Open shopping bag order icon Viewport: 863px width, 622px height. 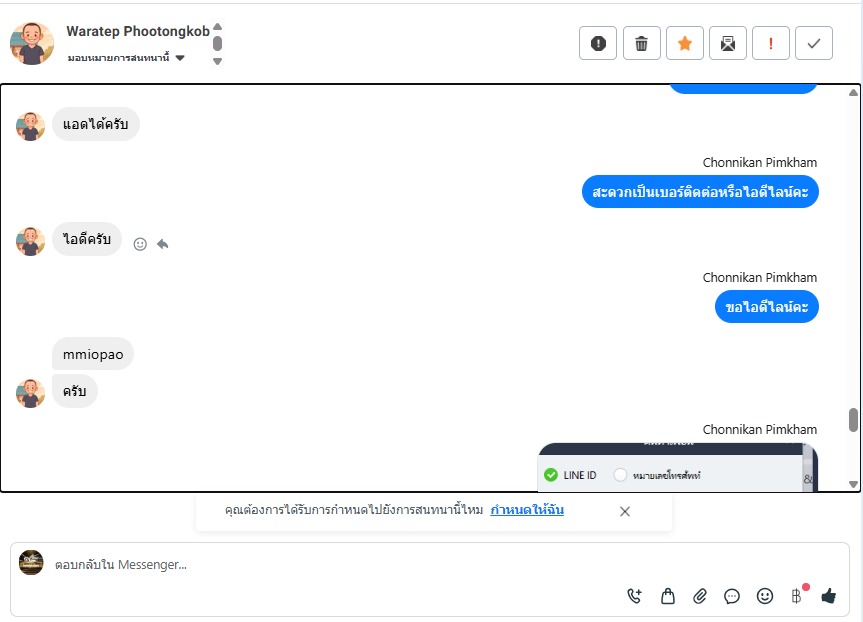tap(668, 596)
